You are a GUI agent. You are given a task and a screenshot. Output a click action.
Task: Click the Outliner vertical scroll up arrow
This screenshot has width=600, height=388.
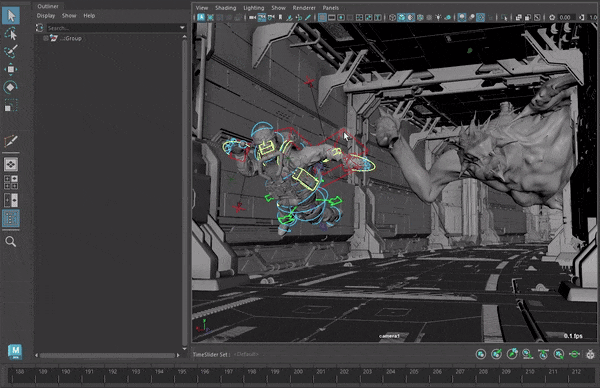click(185, 37)
